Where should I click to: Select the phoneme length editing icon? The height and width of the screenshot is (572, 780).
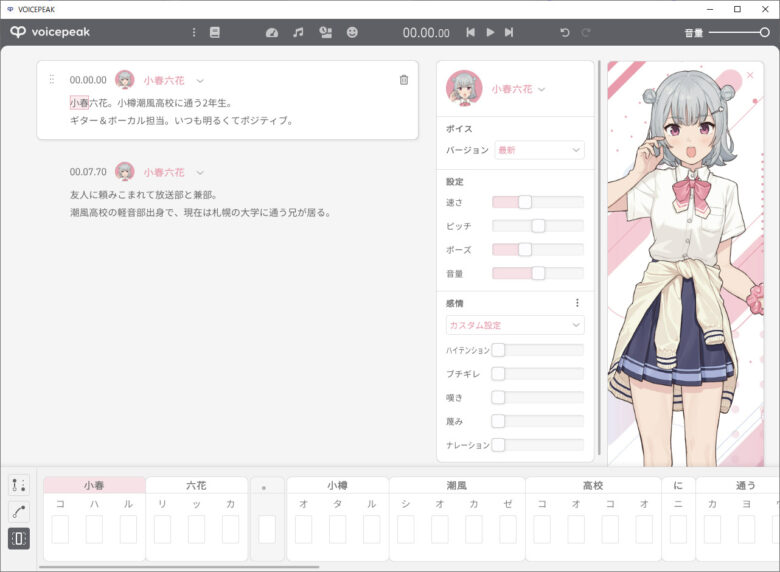tap(19, 539)
